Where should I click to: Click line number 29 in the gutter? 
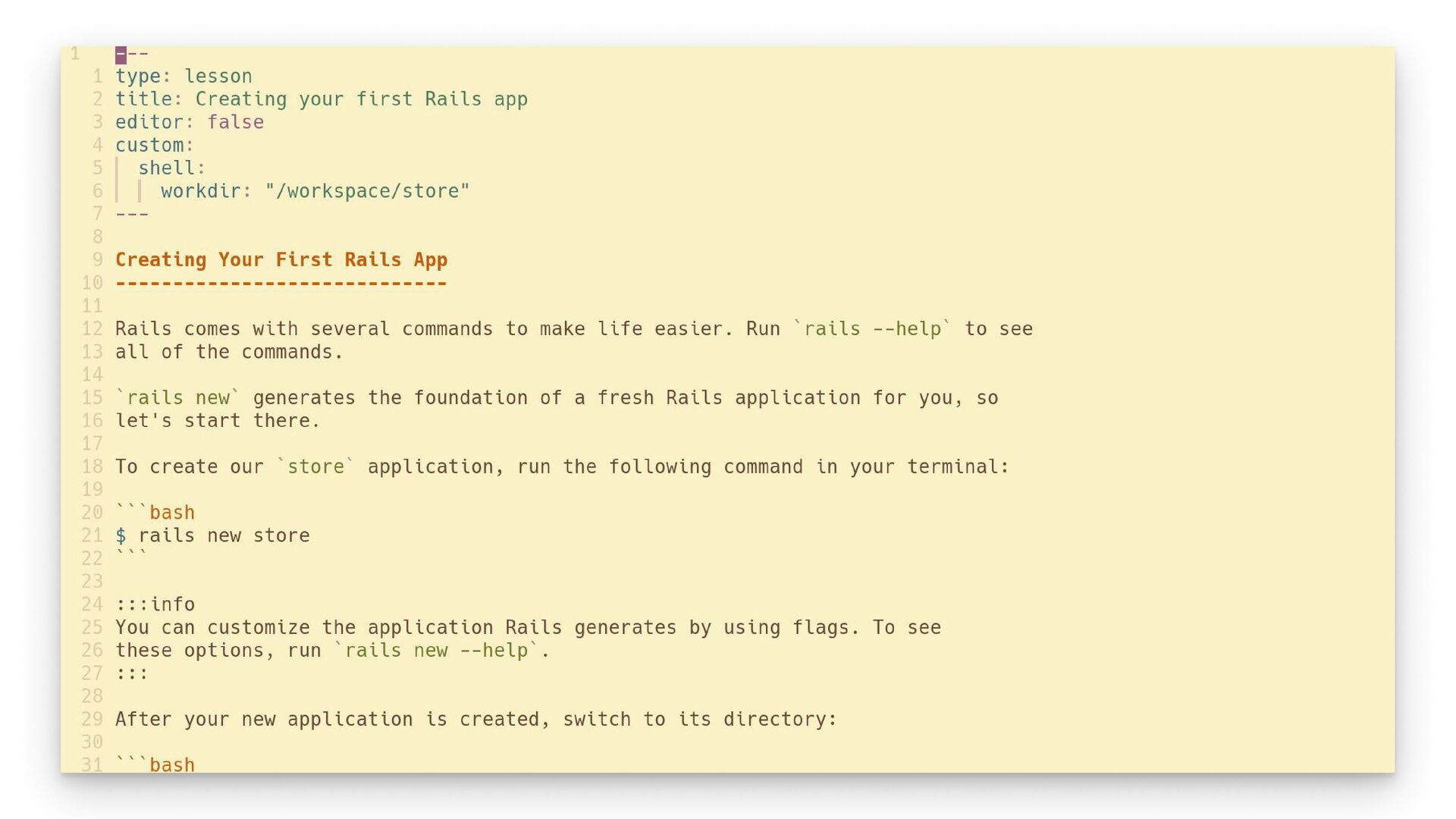tap(92, 720)
